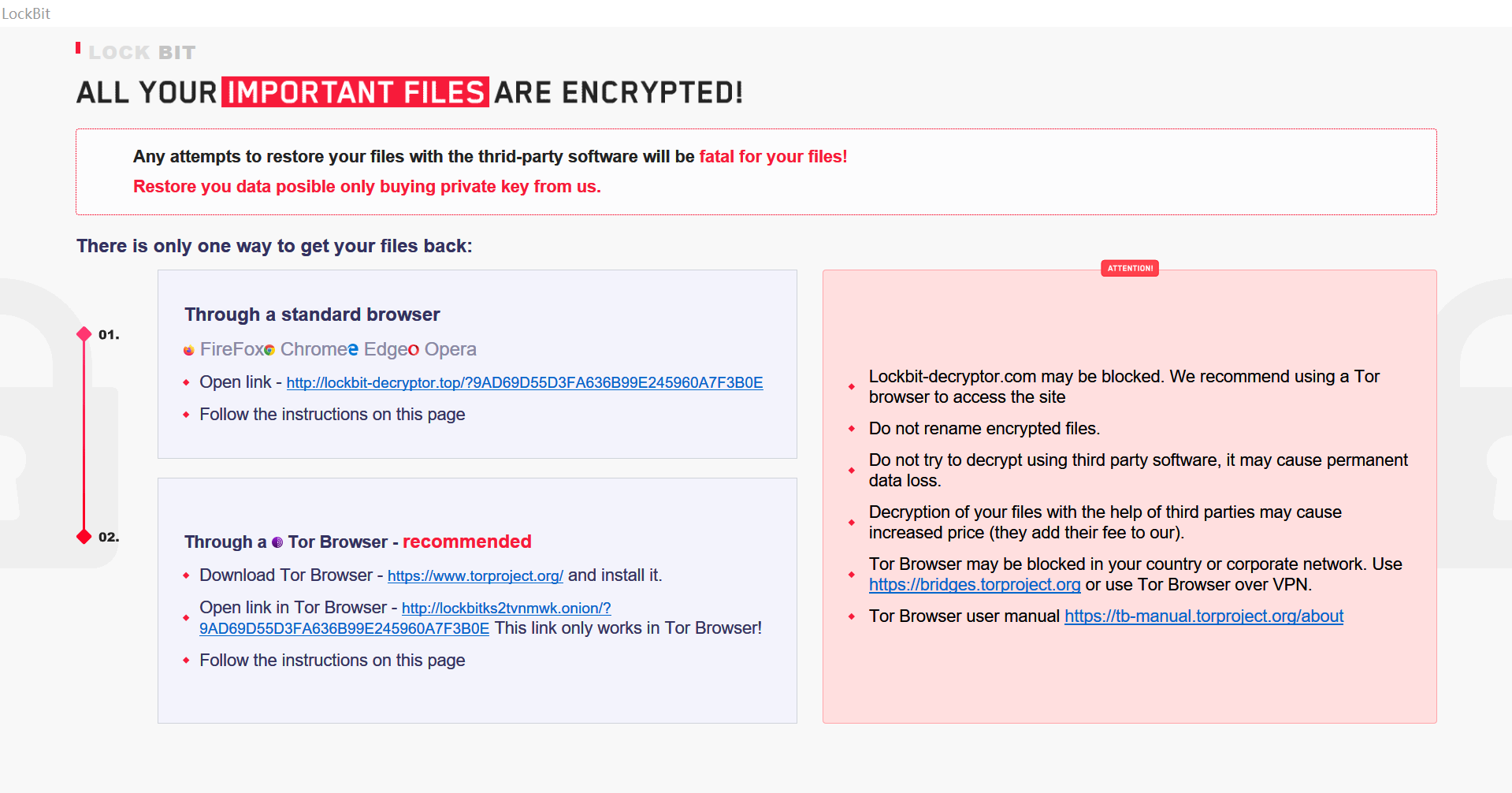Click the Edge browser icon
1512x793 pixels.
pyautogui.click(x=353, y=349)
